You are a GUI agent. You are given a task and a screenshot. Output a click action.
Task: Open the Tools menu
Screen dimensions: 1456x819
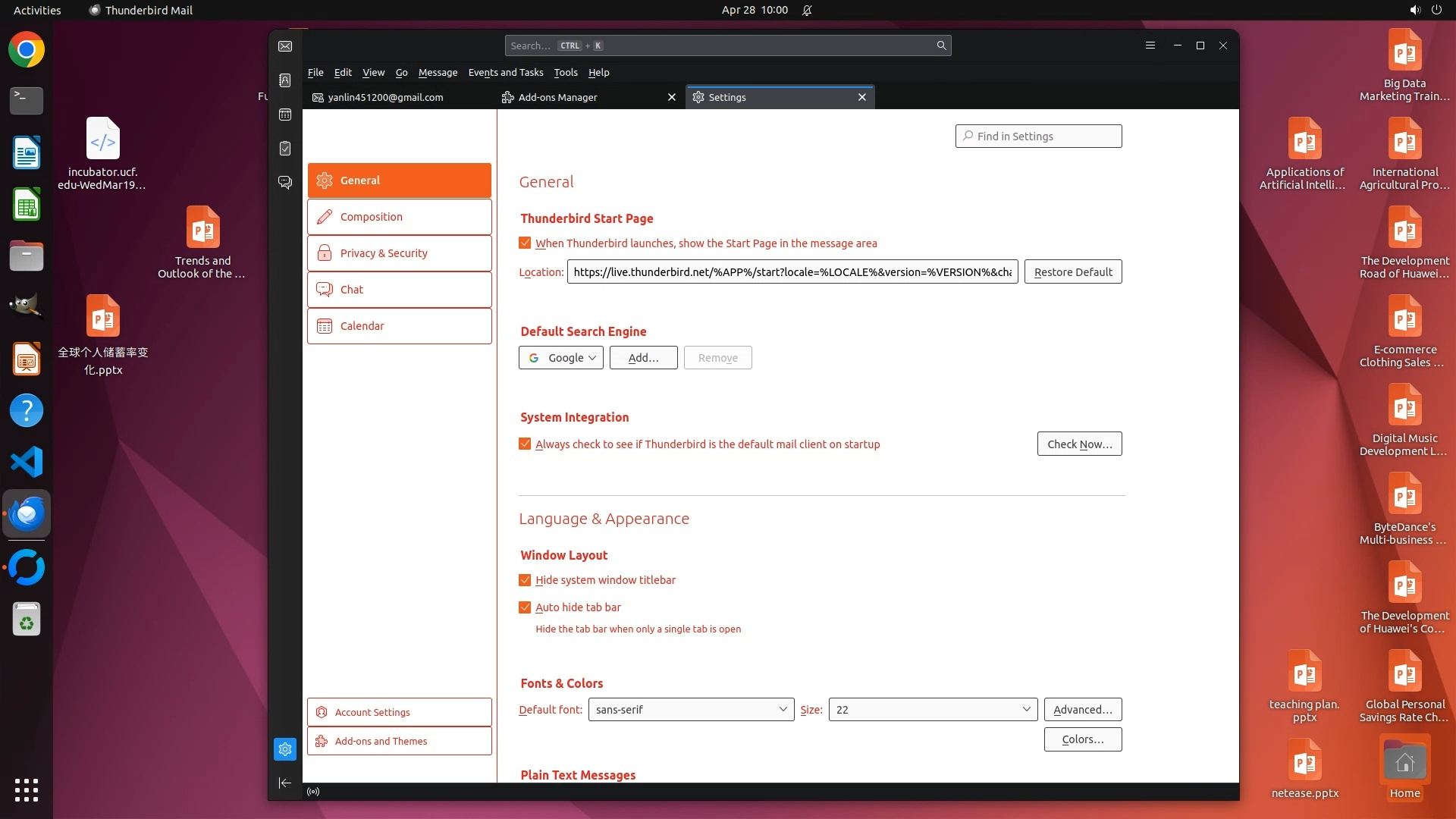tap(565, 73)
